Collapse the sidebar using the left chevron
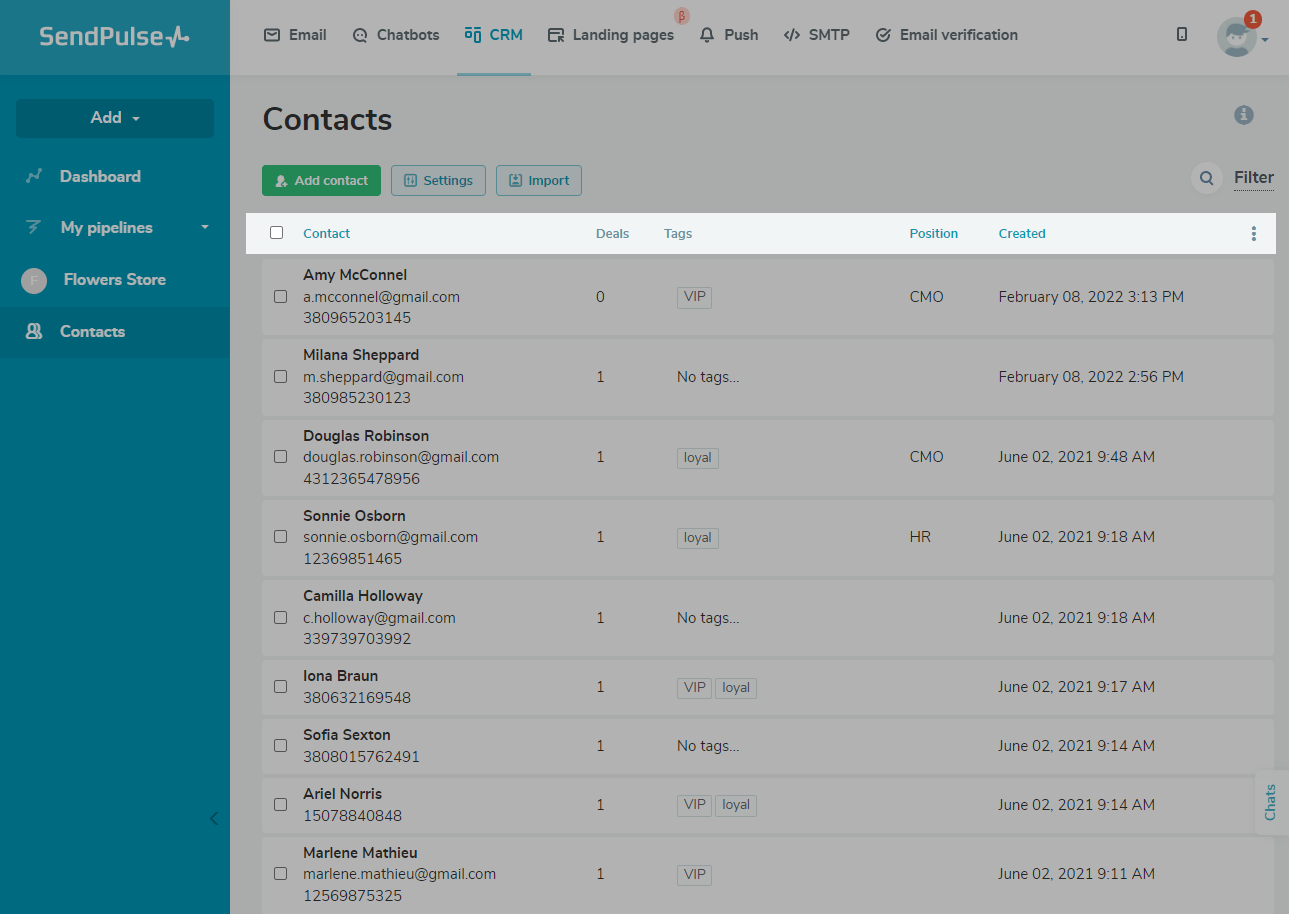This screenshot has height=914, width=1289. (213, 819)
